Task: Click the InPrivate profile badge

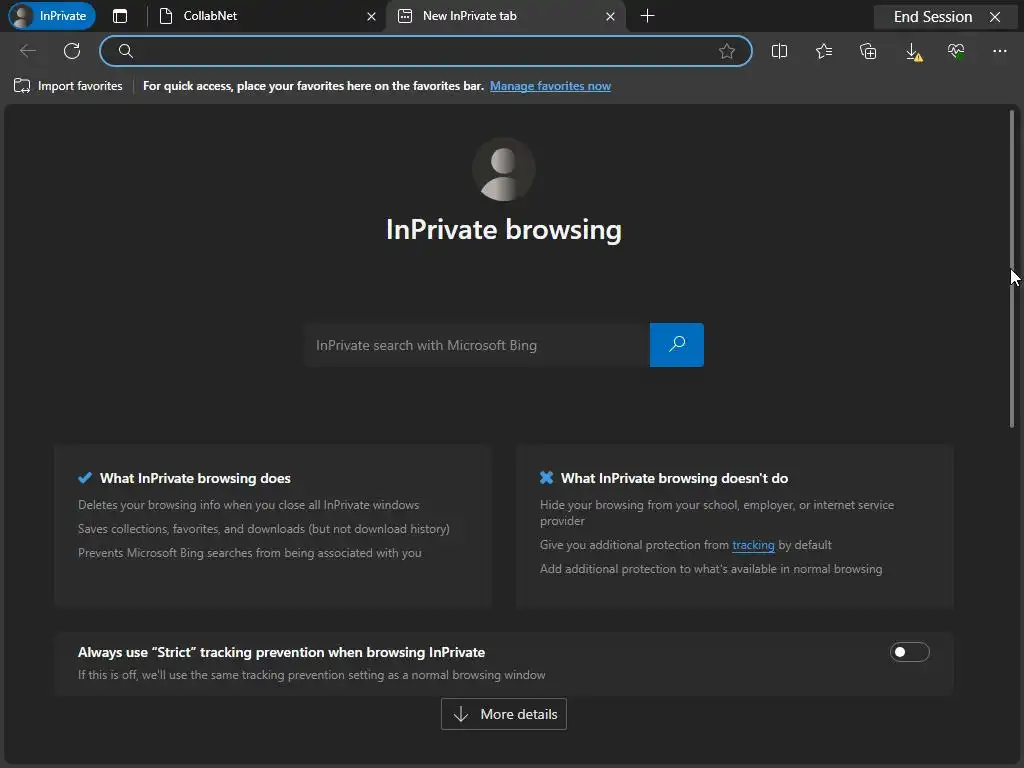Action: click(52, 16)
